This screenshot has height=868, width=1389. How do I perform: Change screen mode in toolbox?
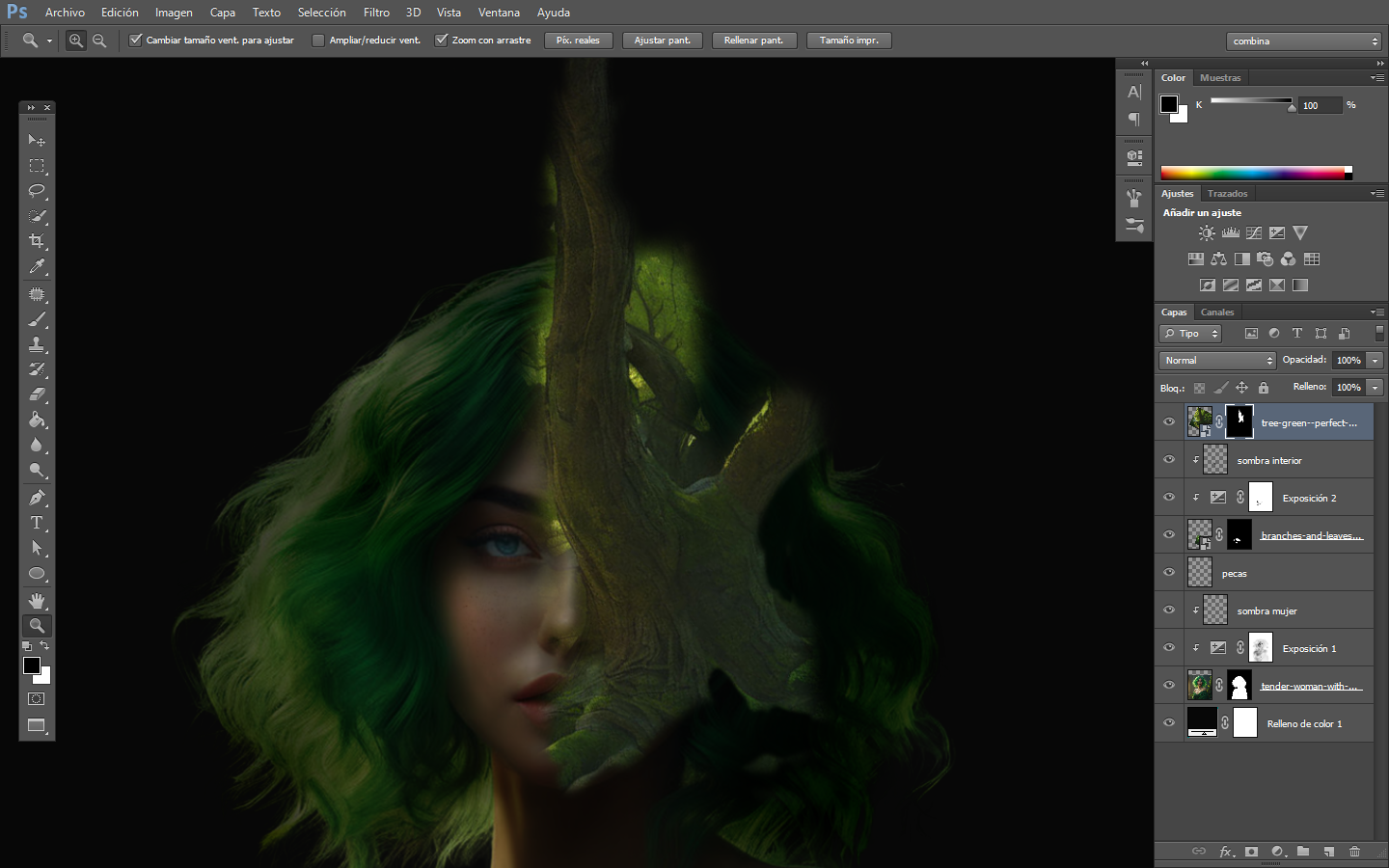click(x=37, y=726)
